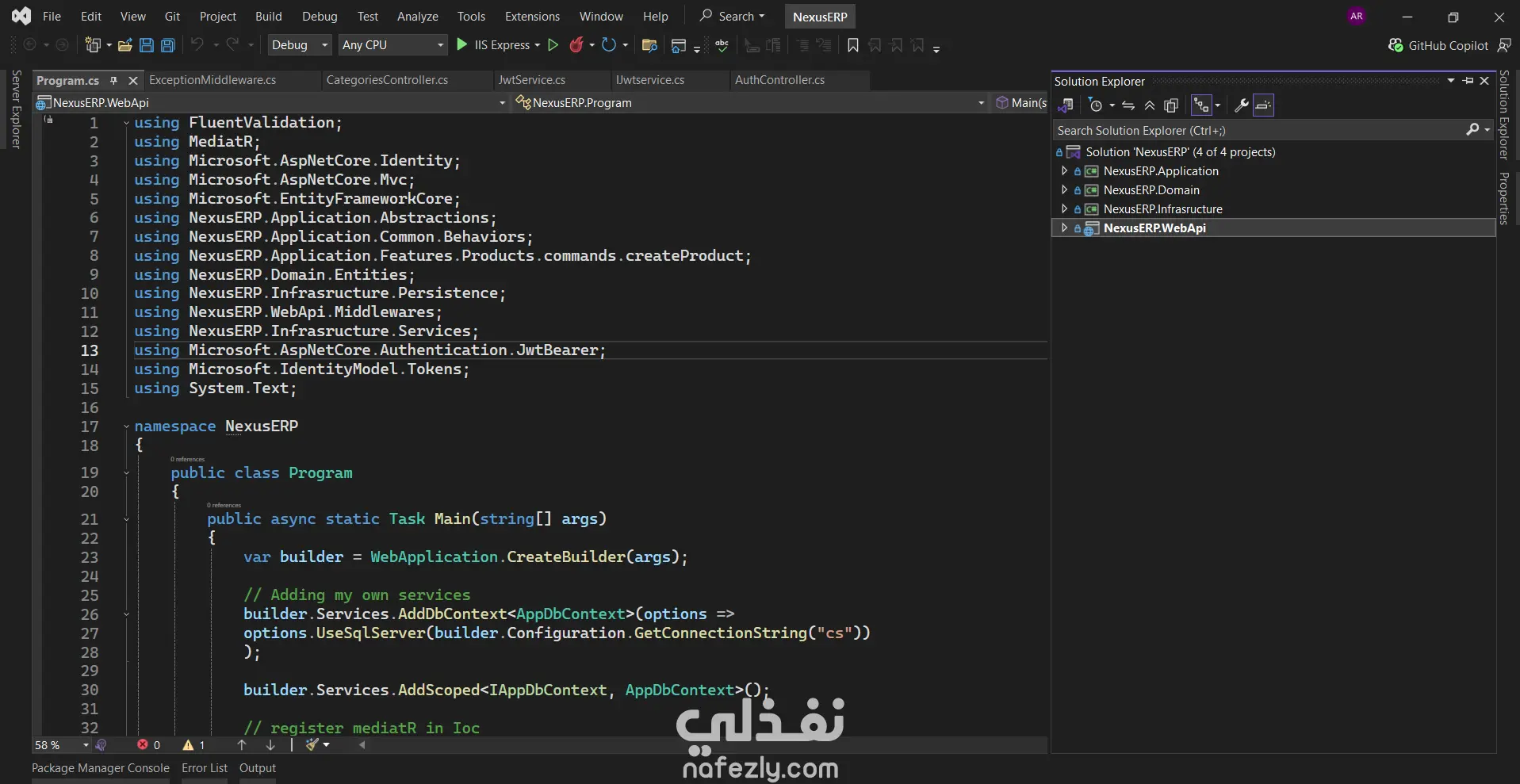1520x784 pixels.
Task: Open the 58 % zoom level dropdown
Action: 62,745
